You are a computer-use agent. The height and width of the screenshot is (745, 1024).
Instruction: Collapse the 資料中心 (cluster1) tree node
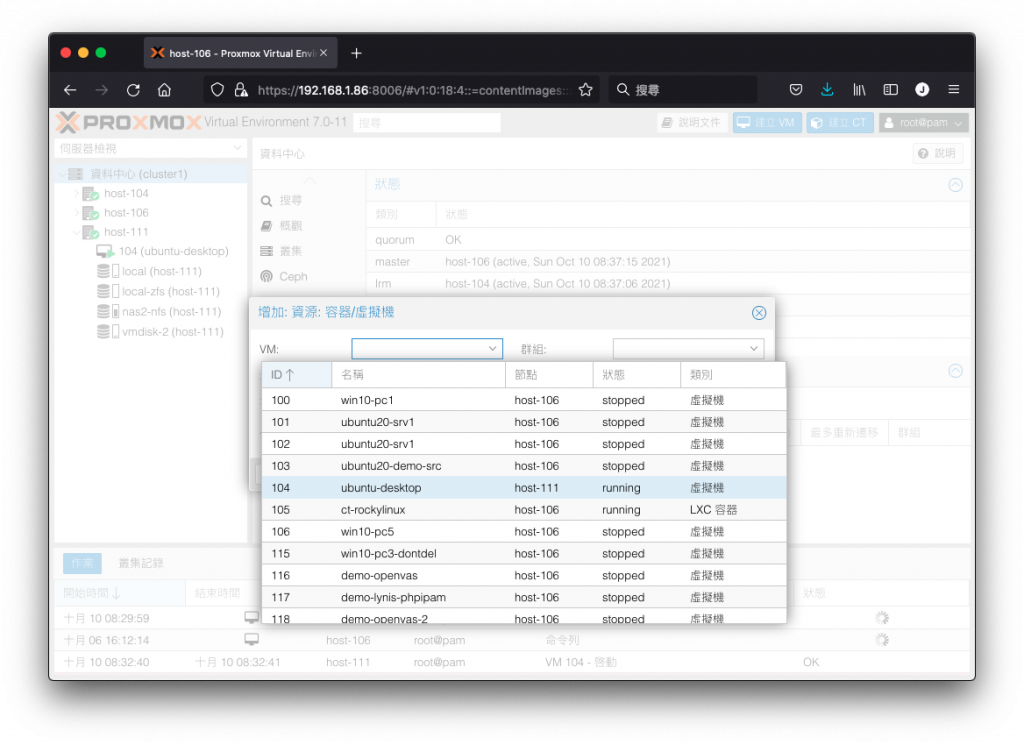pyautogui.click(x=62, y=174)
